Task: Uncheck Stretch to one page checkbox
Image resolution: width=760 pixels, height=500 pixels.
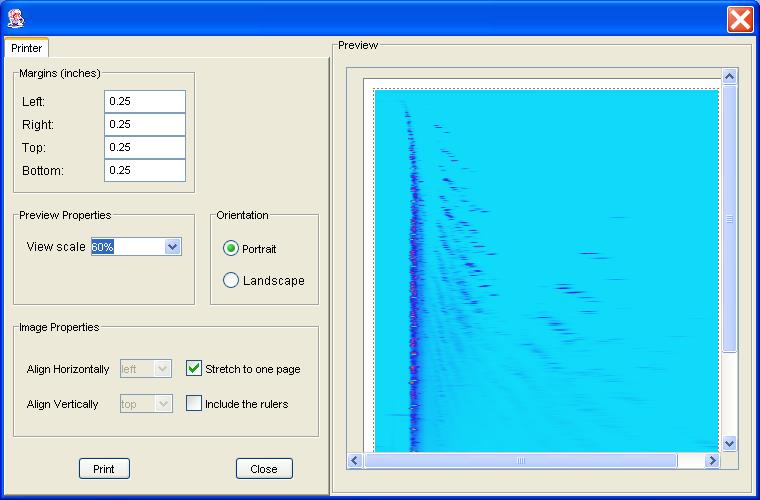Action: (194, 369)
